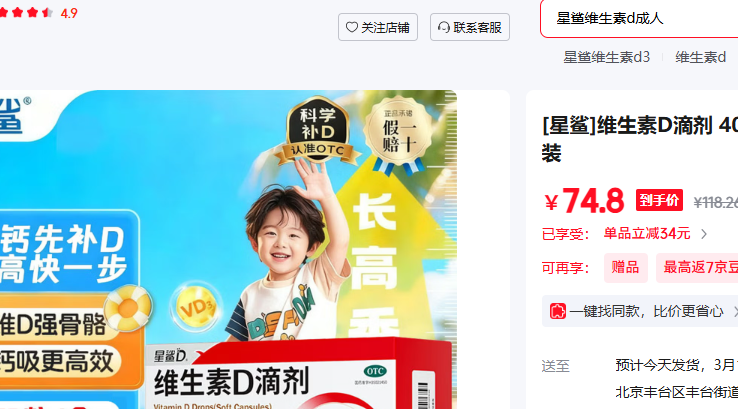
Task: Click the heart icon to follow the store
Action: pos(352,27)
